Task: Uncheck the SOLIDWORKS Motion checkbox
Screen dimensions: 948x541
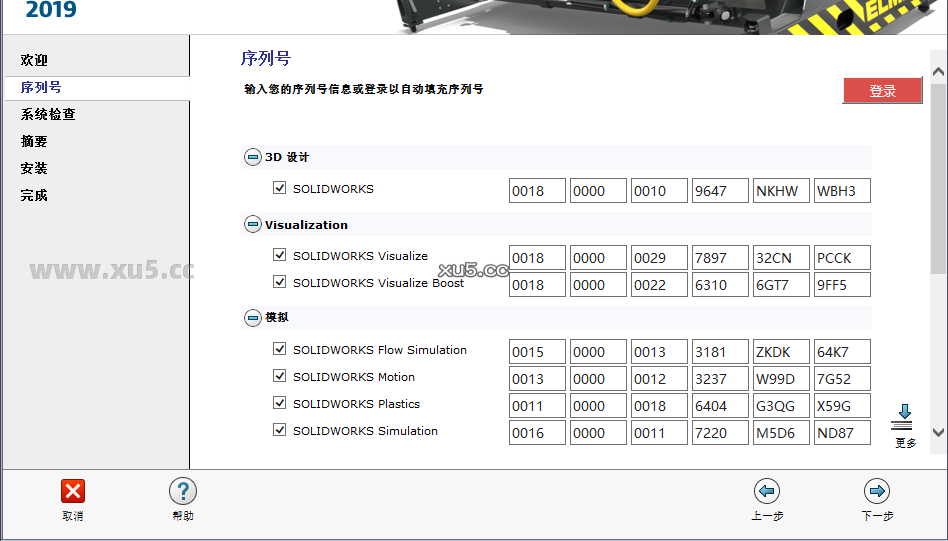Action: click(x=280, y=376)
